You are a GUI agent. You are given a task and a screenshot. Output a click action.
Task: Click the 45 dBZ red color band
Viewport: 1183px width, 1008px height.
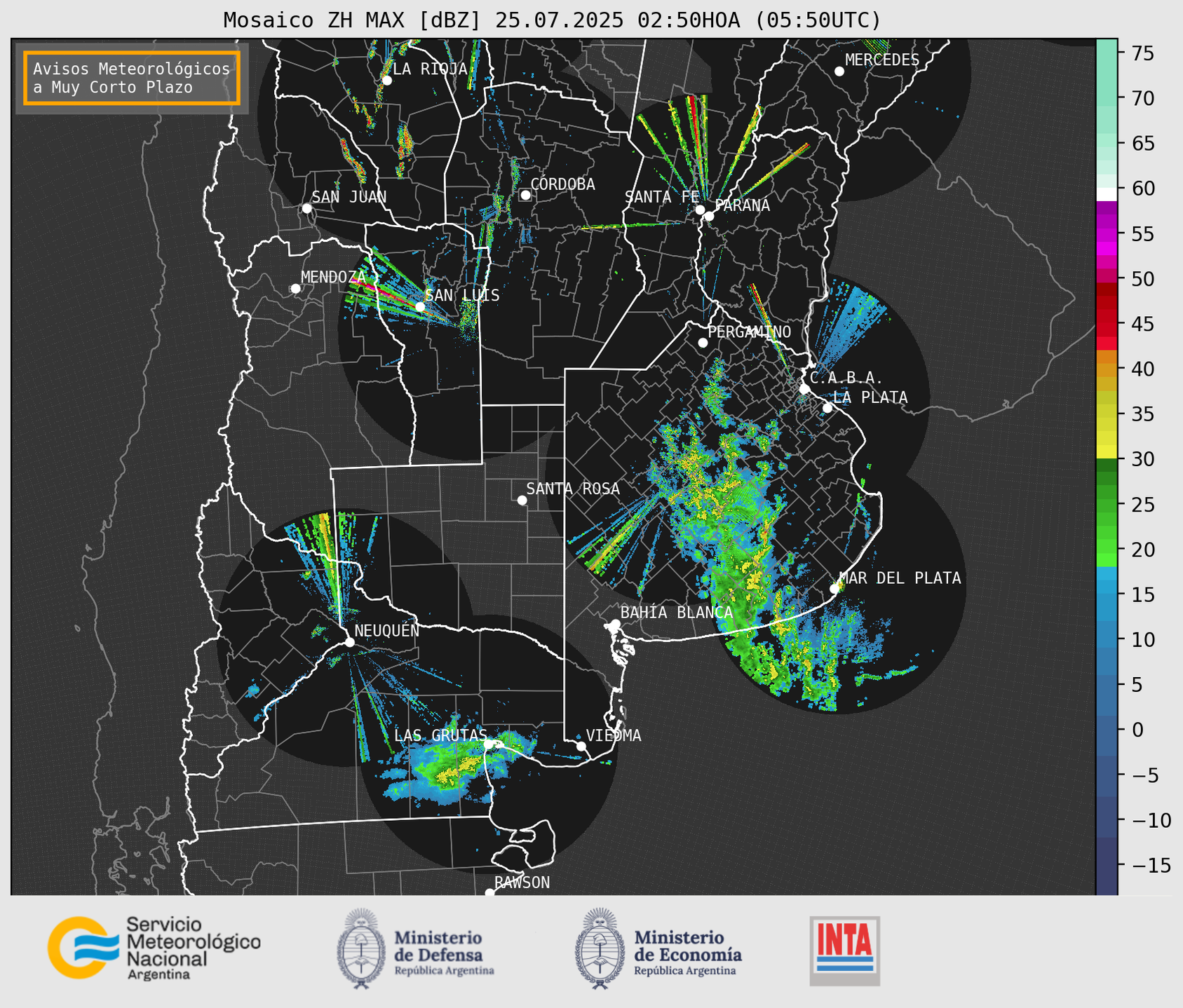pyautogui.click(x=1107, y=325)
